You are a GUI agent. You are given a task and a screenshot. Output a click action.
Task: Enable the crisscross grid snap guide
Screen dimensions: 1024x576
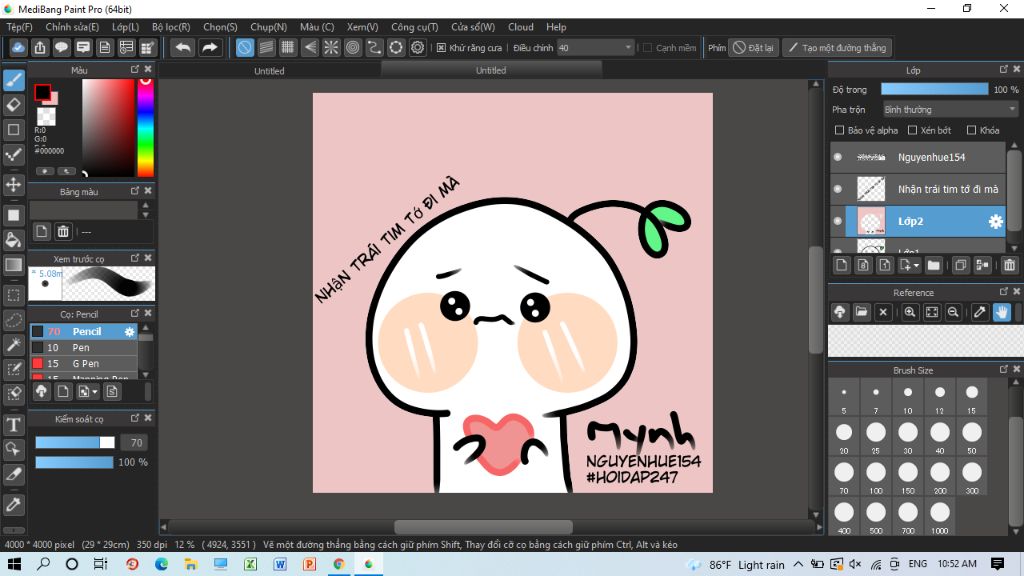click(287, 48)
